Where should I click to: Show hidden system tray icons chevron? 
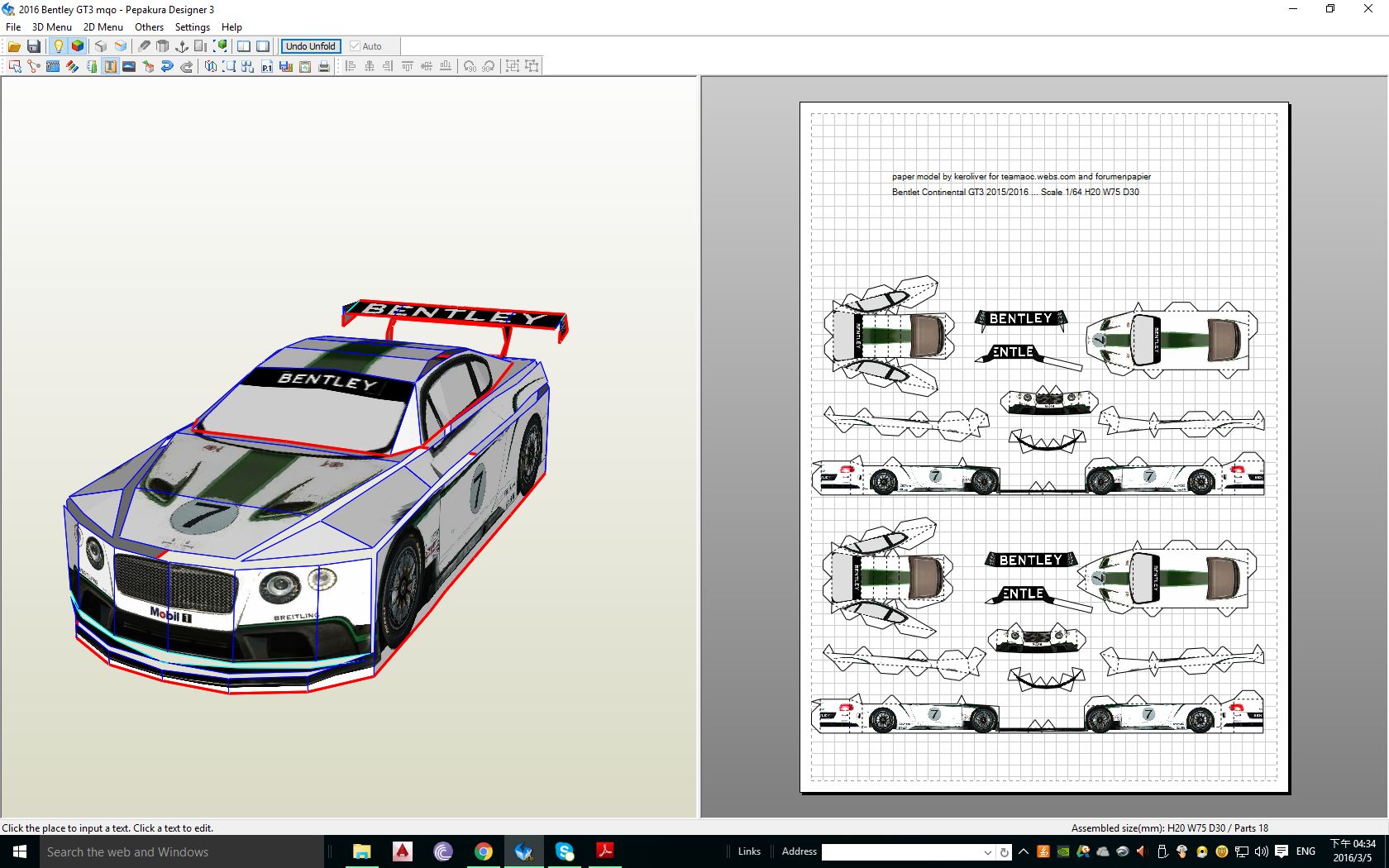[1024, 851]
